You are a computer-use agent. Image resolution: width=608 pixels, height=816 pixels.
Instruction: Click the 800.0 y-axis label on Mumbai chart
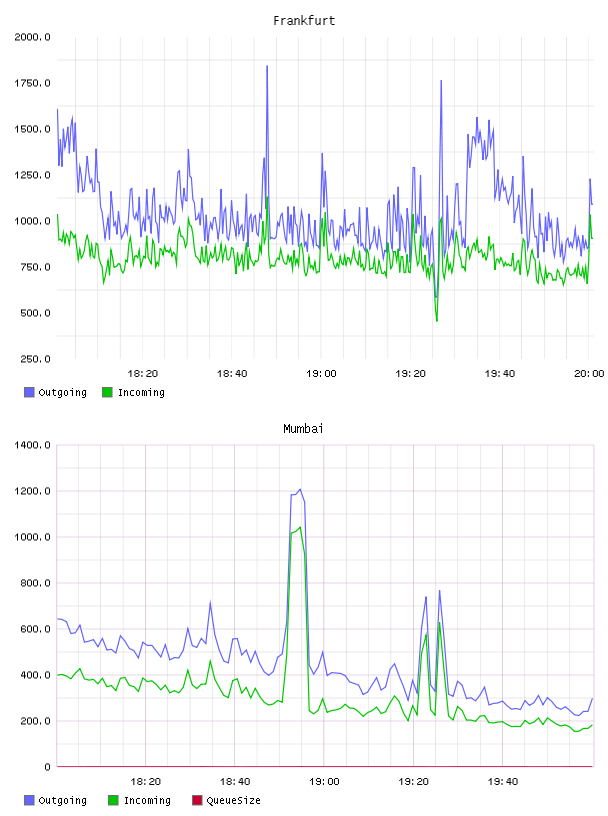[x=35, y=583]
